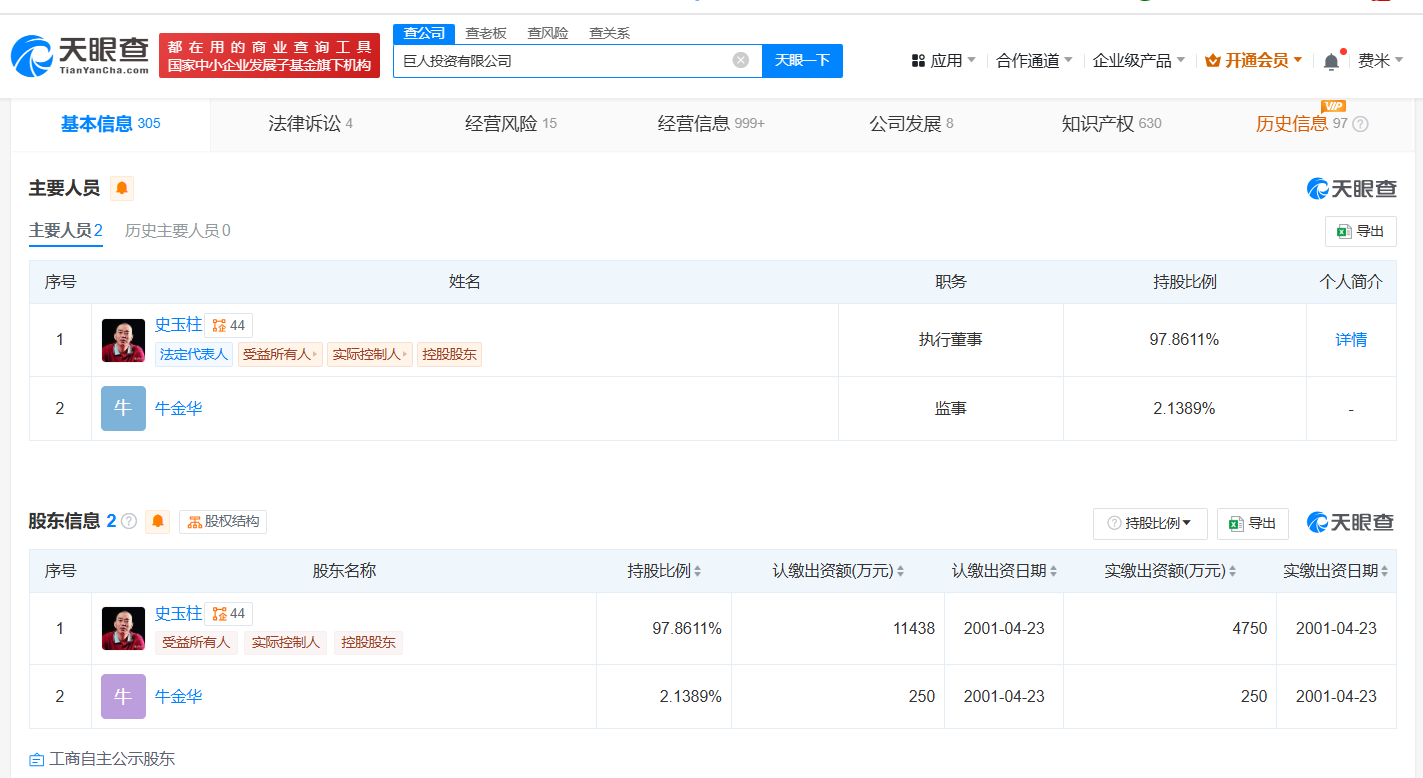Open the 持股比例 filter dropdown
1423x778 pixels.
[x=1150, y=523]
